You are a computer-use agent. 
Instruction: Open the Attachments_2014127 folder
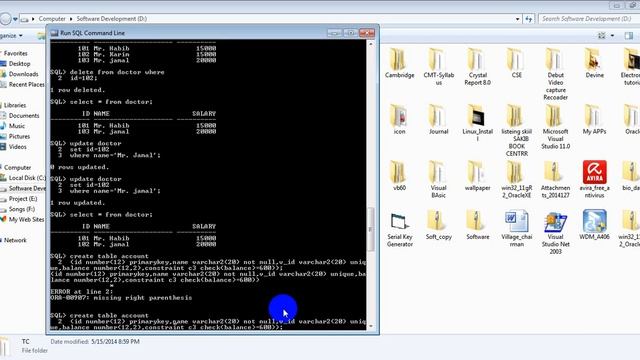tap(556, 179)
